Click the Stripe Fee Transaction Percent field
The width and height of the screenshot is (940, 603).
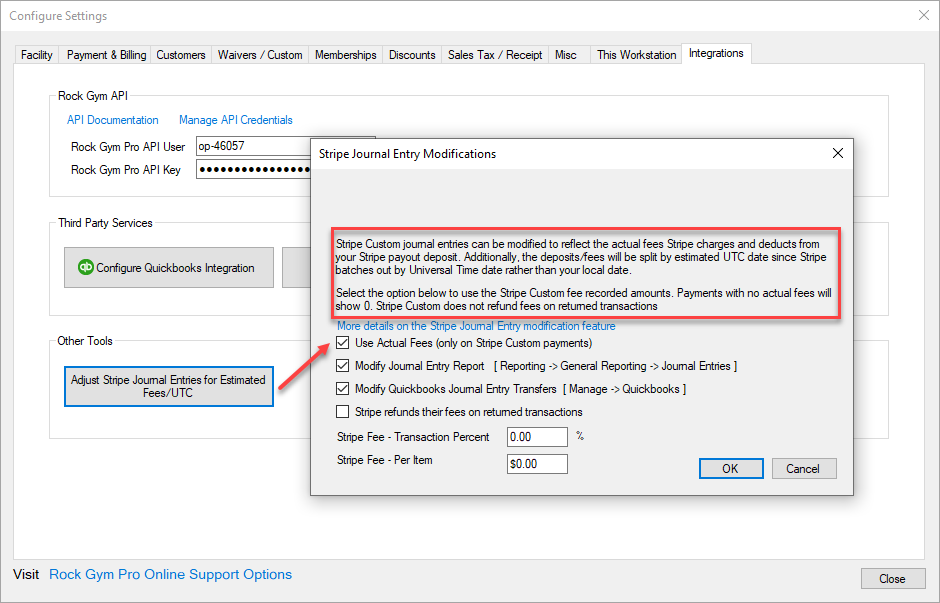point(537,437)
